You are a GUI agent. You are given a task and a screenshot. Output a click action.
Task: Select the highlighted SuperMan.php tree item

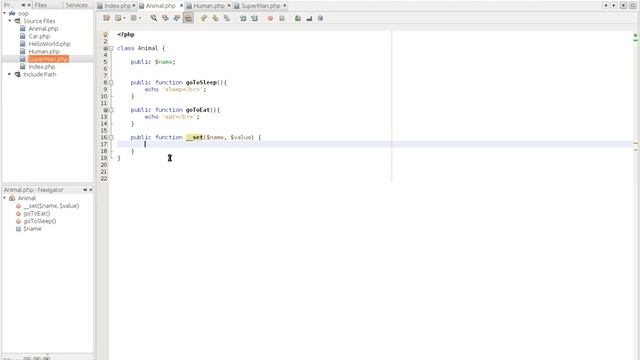pyautogui.click(x=48, y=59)
